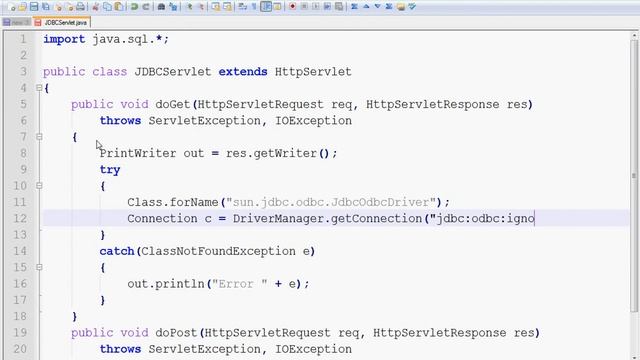Run macro multiple times icon
Screen dimensions: 640x360
tap(327, 7)
